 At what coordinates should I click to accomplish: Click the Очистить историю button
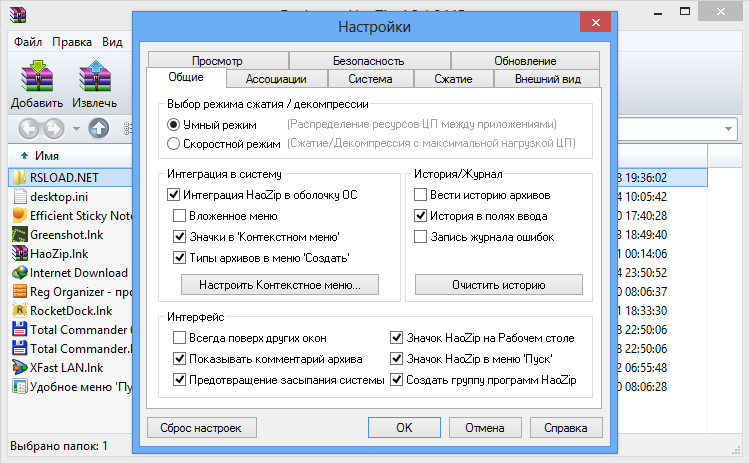pos(499,285)
